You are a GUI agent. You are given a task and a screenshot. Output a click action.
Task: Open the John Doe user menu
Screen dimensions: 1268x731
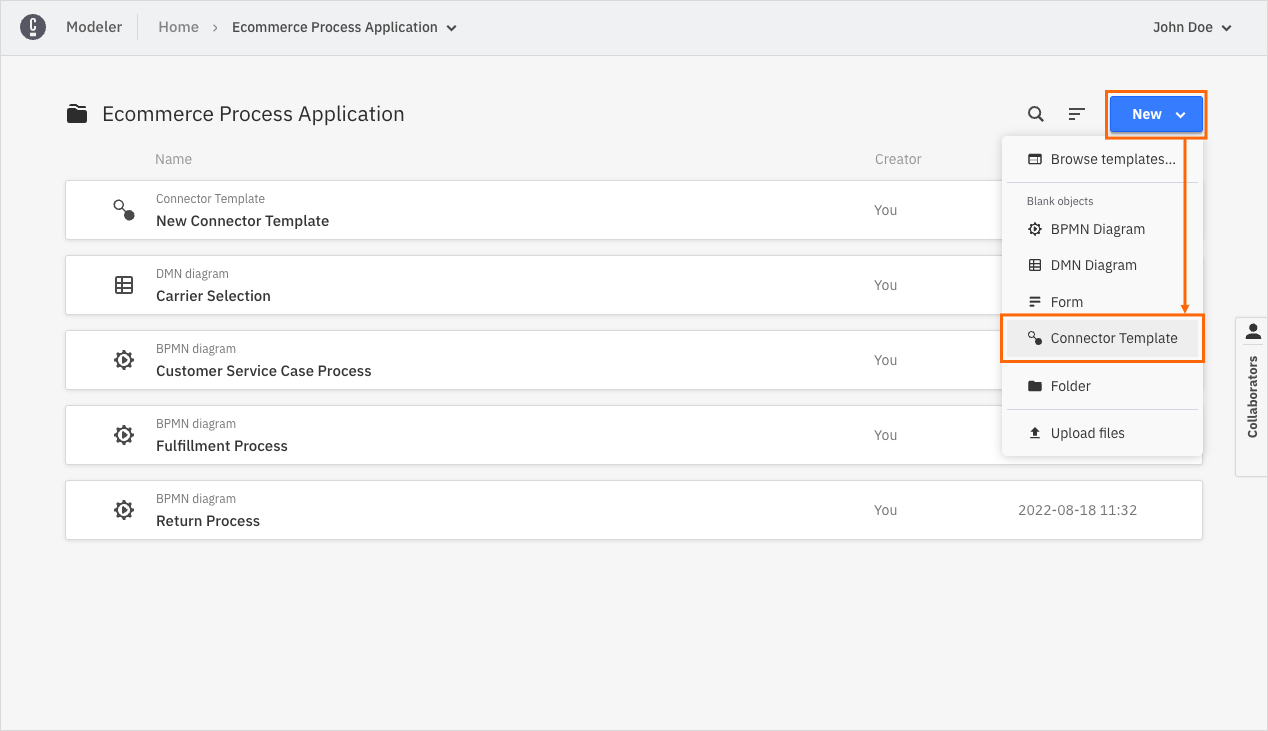tap(1191, 27)
